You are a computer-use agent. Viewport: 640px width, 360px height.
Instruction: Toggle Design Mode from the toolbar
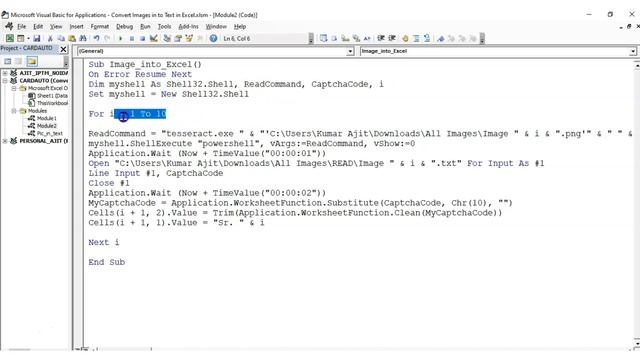[x=153, y=38]
